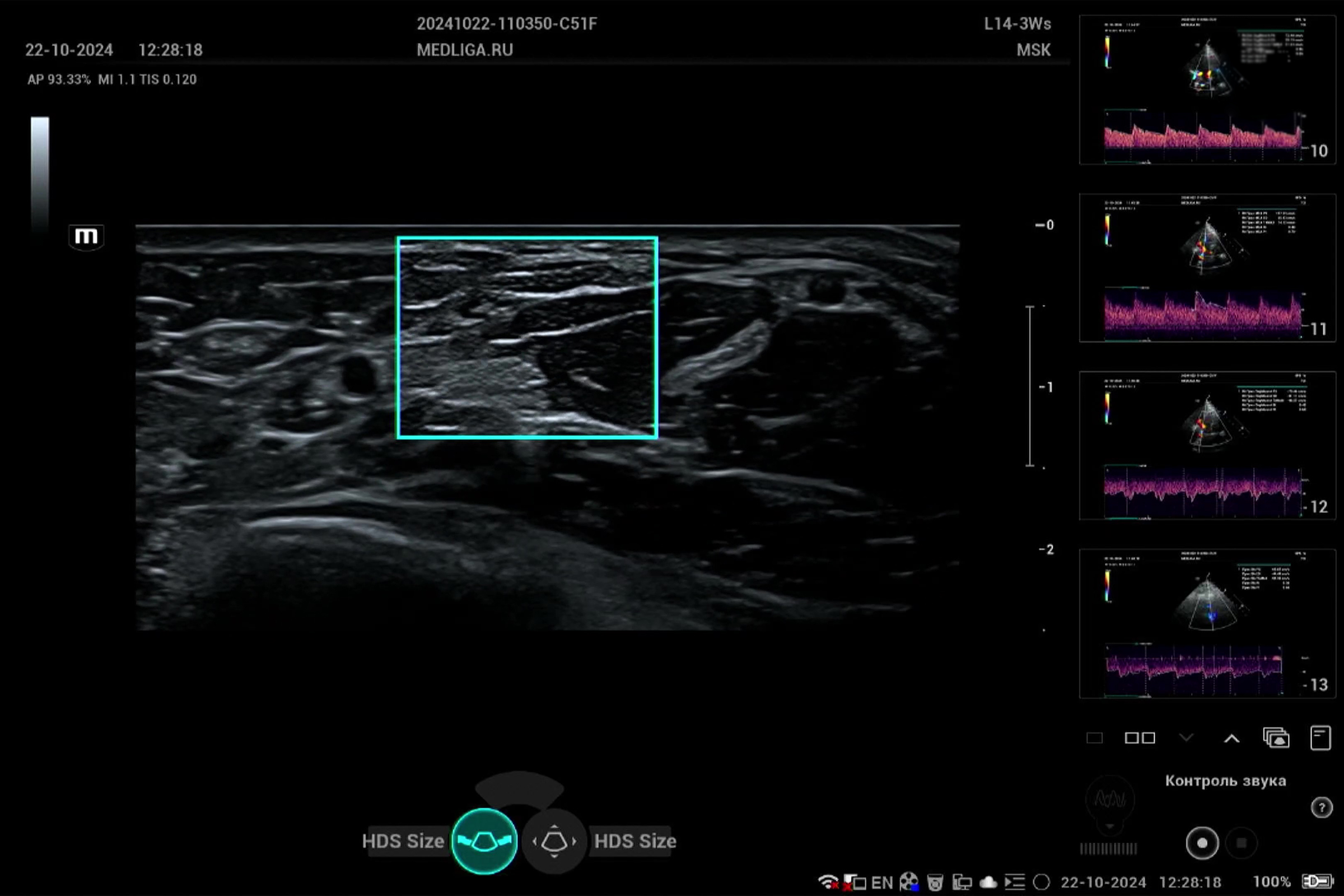This screenshot has height=896, width=1344.
Task: Click the battery power indicator icon
Action: pyautogui.click(x=1317, y=881)
